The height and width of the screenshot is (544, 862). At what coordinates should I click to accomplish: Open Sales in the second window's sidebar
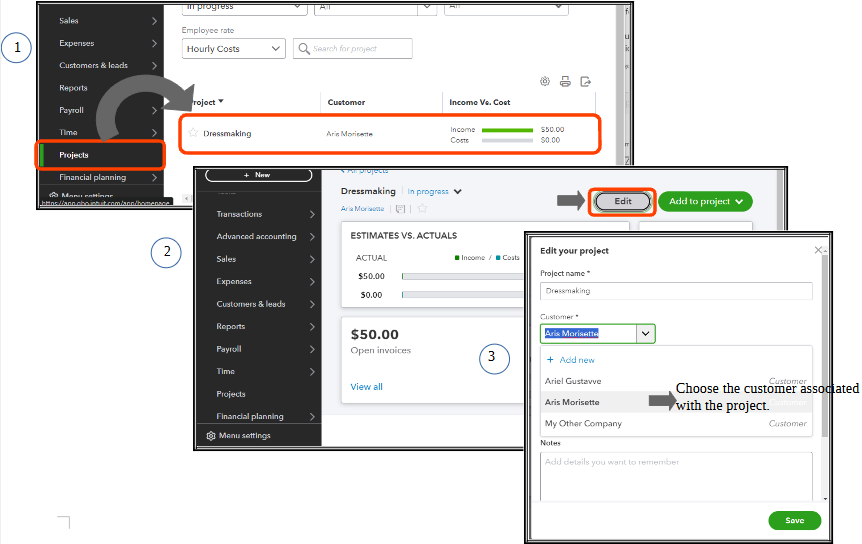(226, 259)
